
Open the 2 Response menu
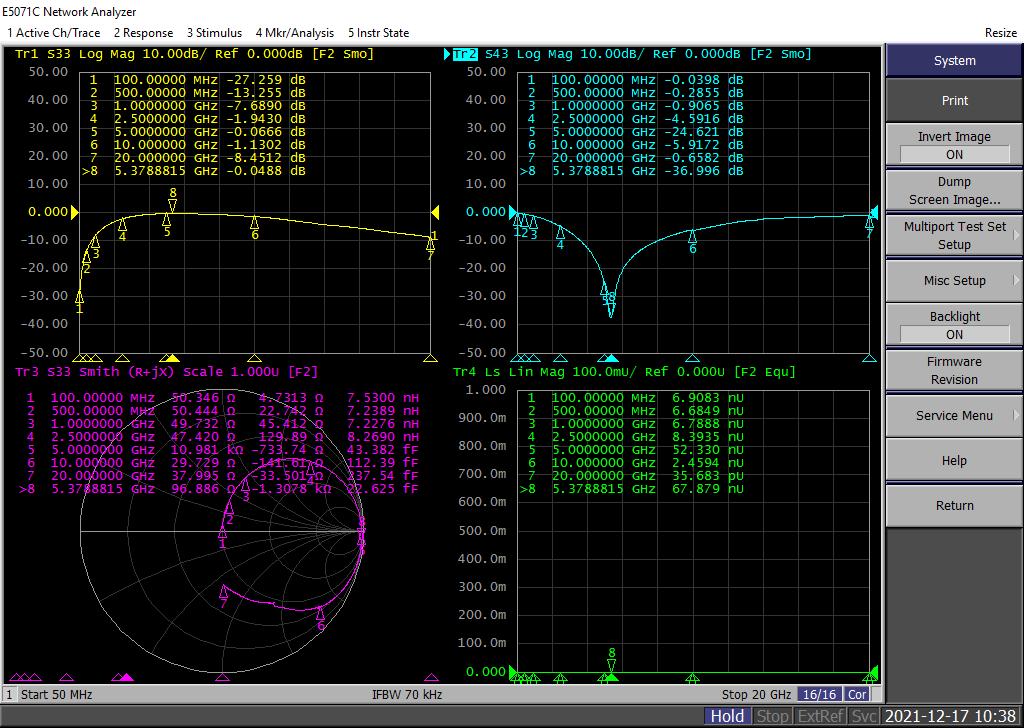pyautogui.click(x=143, y=33)
